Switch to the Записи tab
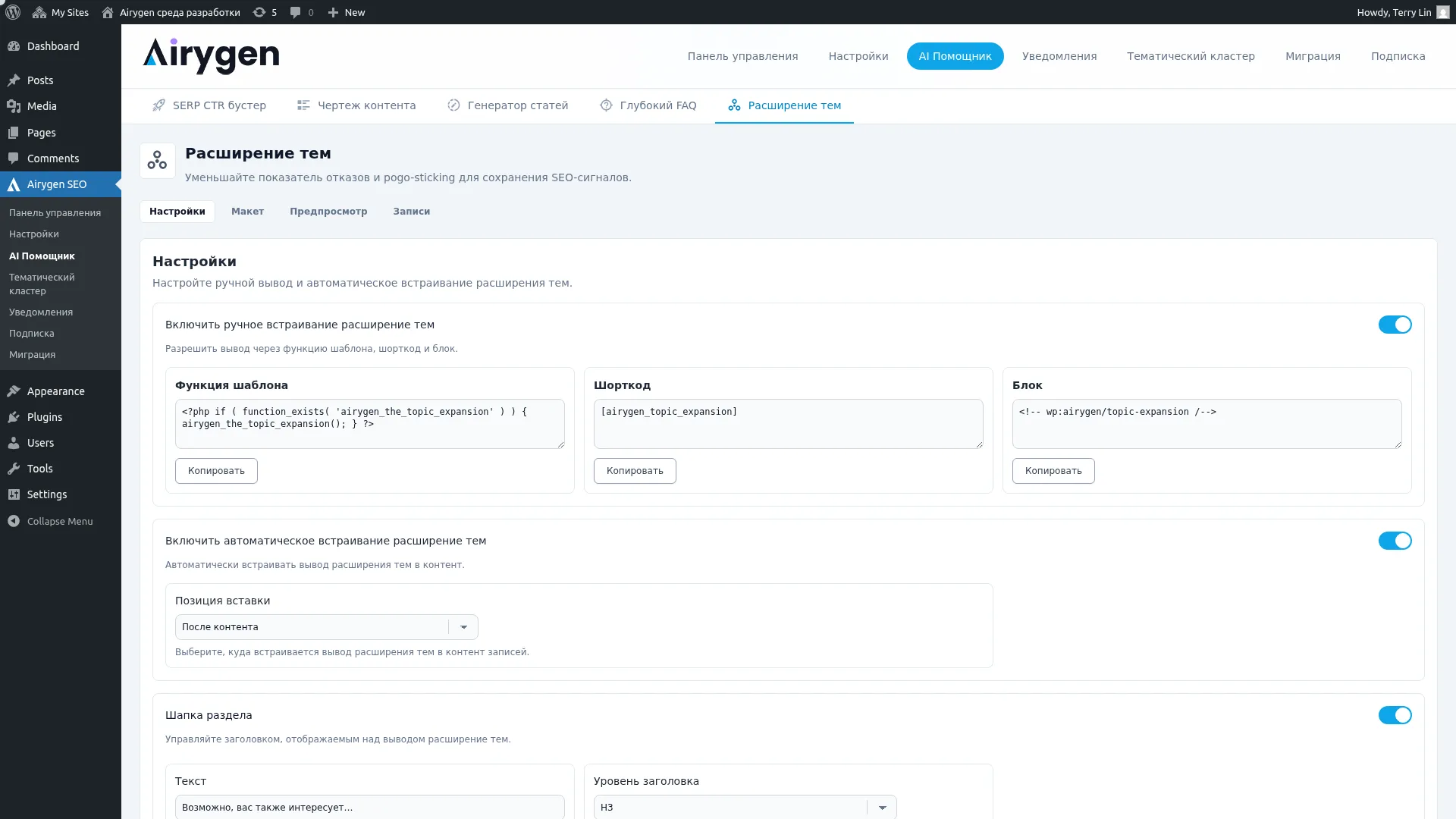 coord(411,212)
